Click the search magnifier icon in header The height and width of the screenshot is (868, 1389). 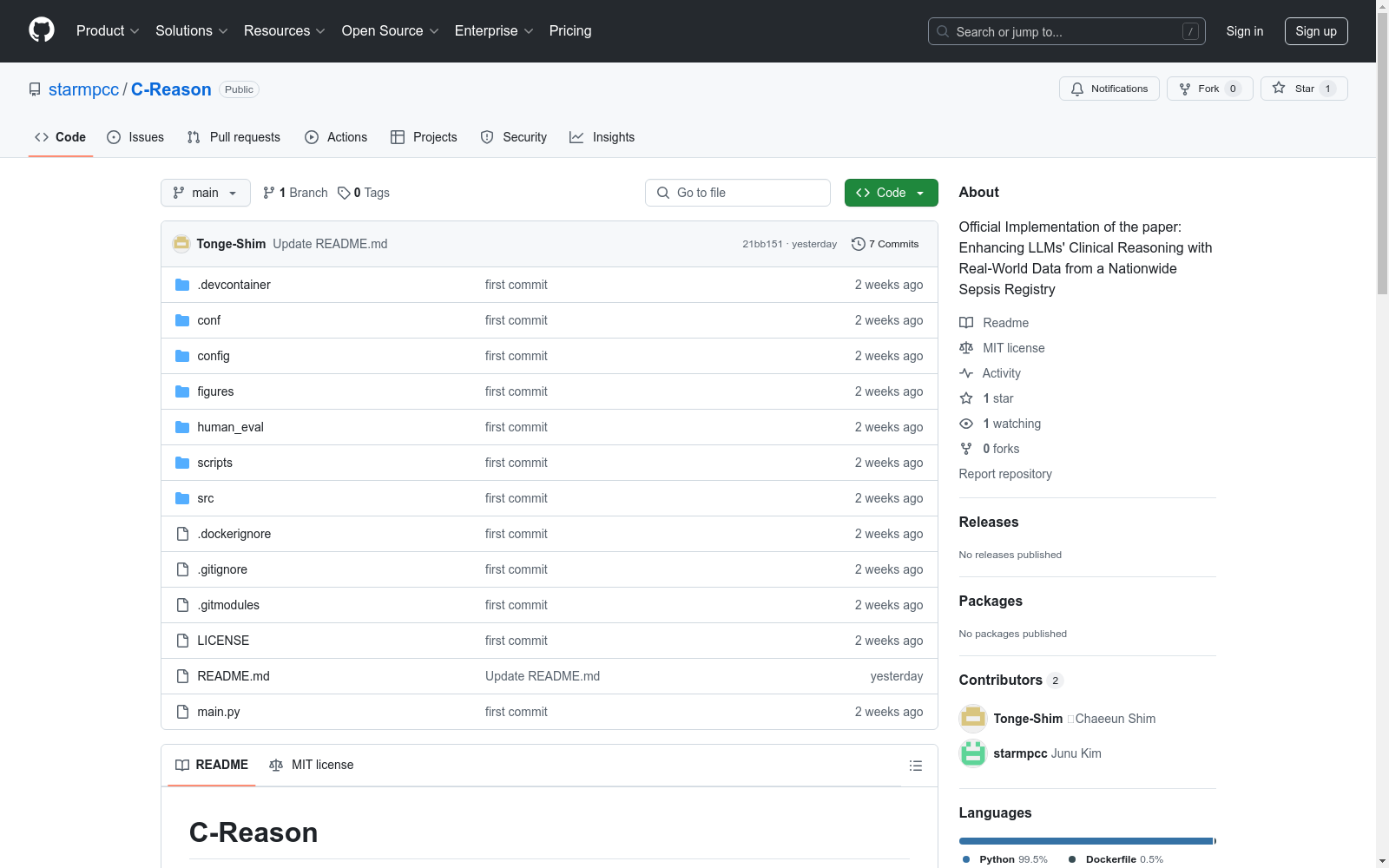click(x=943, y=31)
